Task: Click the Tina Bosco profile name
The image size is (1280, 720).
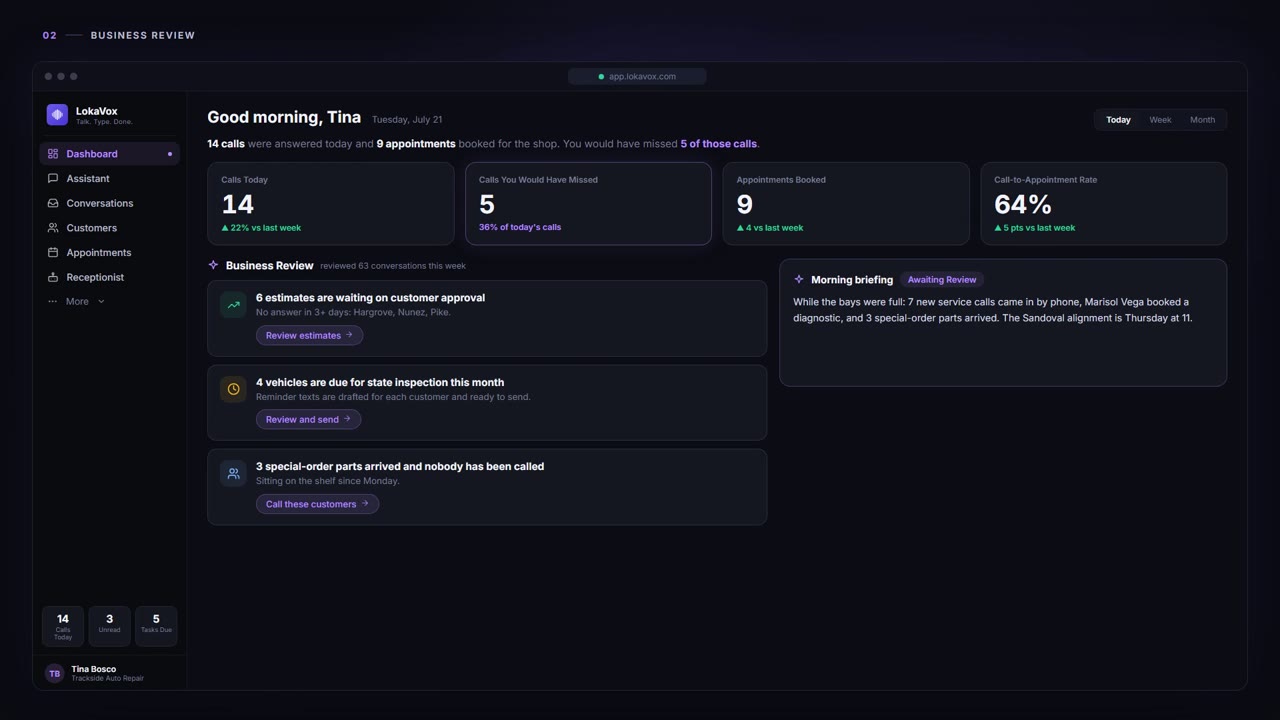Action: click(x=93, y=669)
